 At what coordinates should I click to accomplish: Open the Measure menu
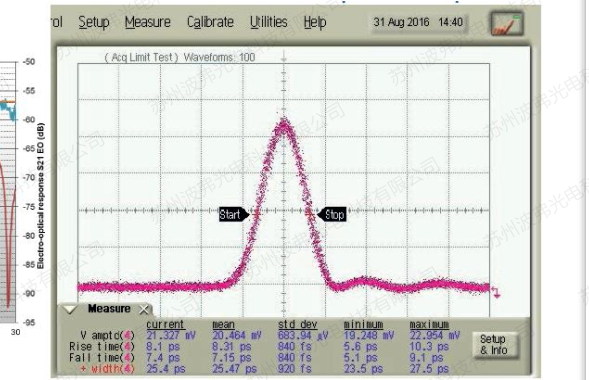point(148,22)
